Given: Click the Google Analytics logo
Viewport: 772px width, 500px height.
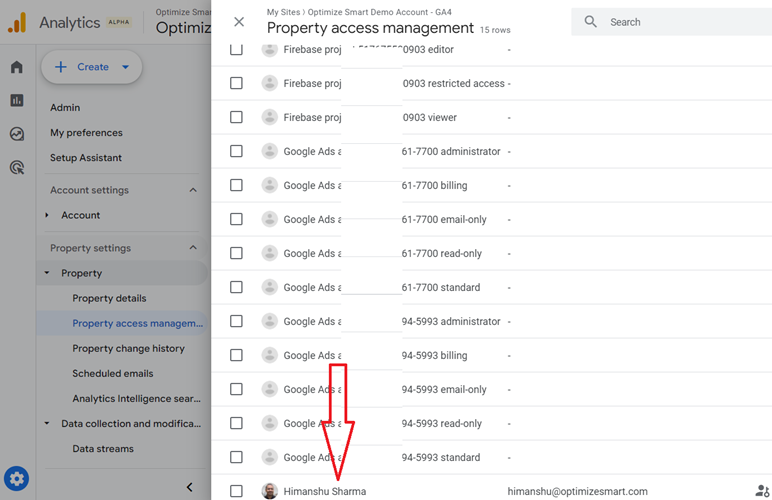Looking at the screenshot, I should point(17,23).
